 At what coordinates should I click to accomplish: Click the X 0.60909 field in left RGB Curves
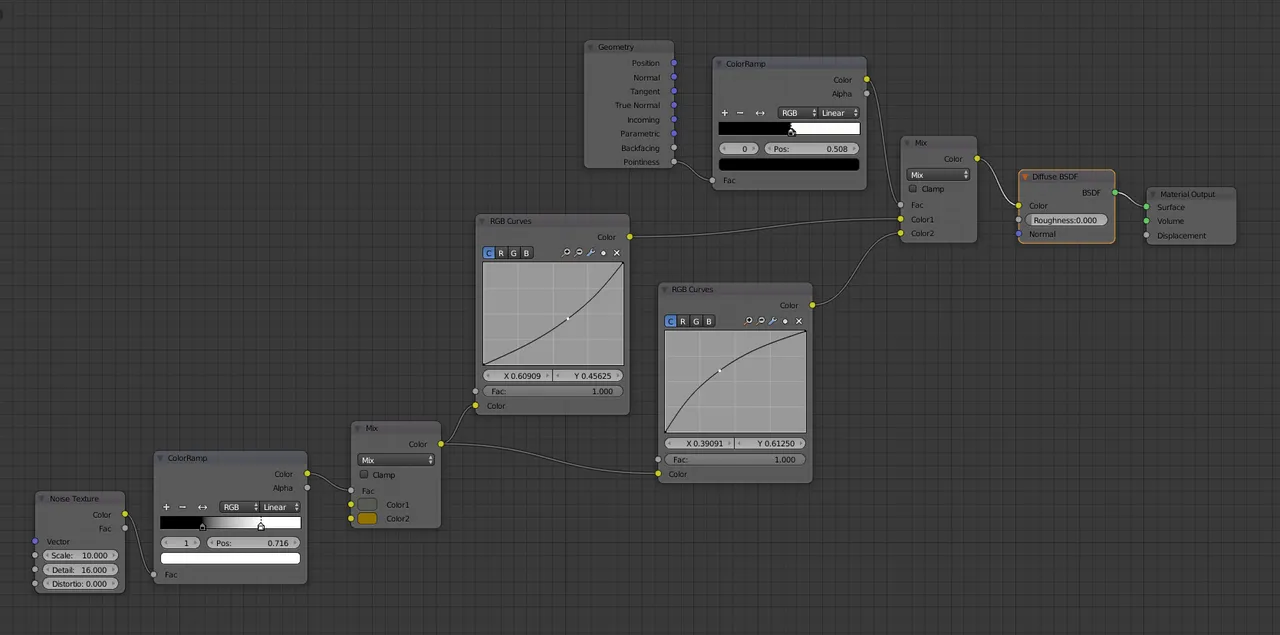518,376
